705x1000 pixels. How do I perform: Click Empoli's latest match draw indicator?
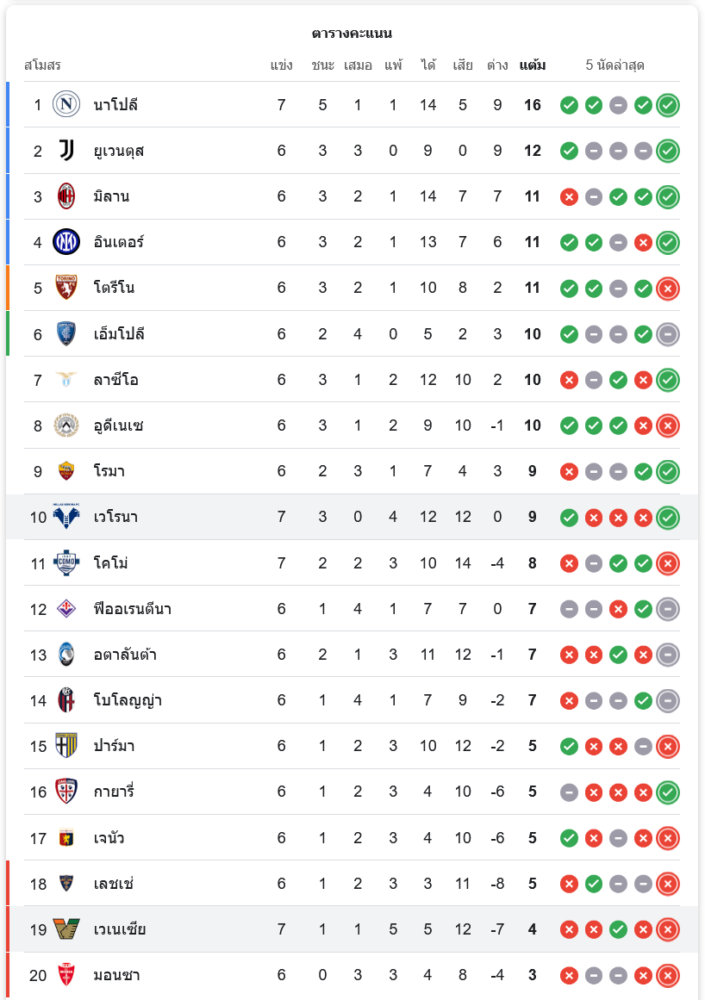point(668,334)
